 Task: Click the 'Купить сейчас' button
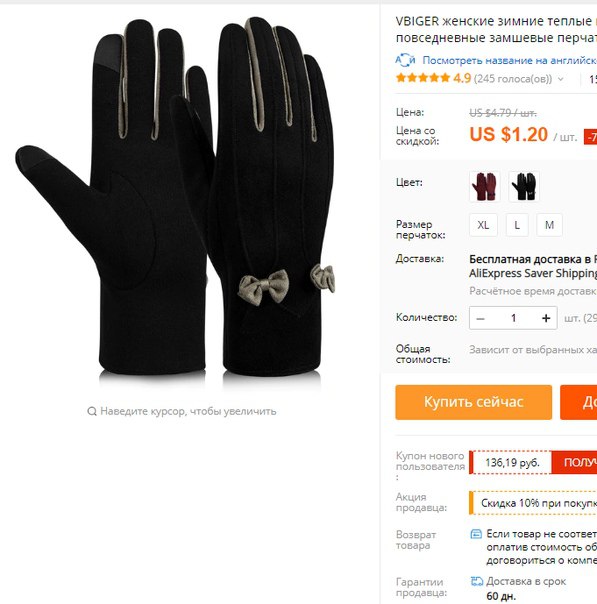click(x=473, y=402)
